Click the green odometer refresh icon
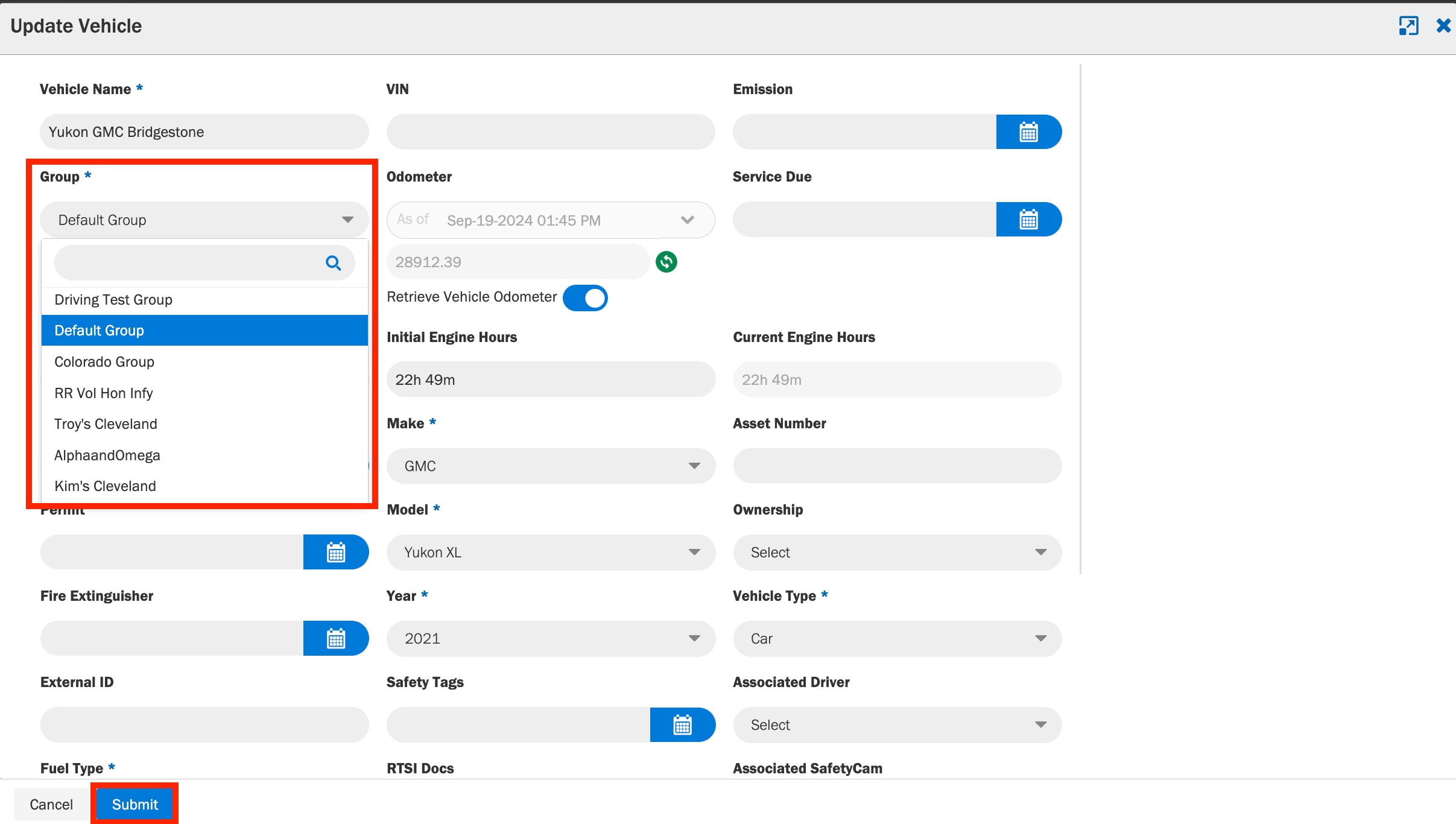 [x=666, y=262]
